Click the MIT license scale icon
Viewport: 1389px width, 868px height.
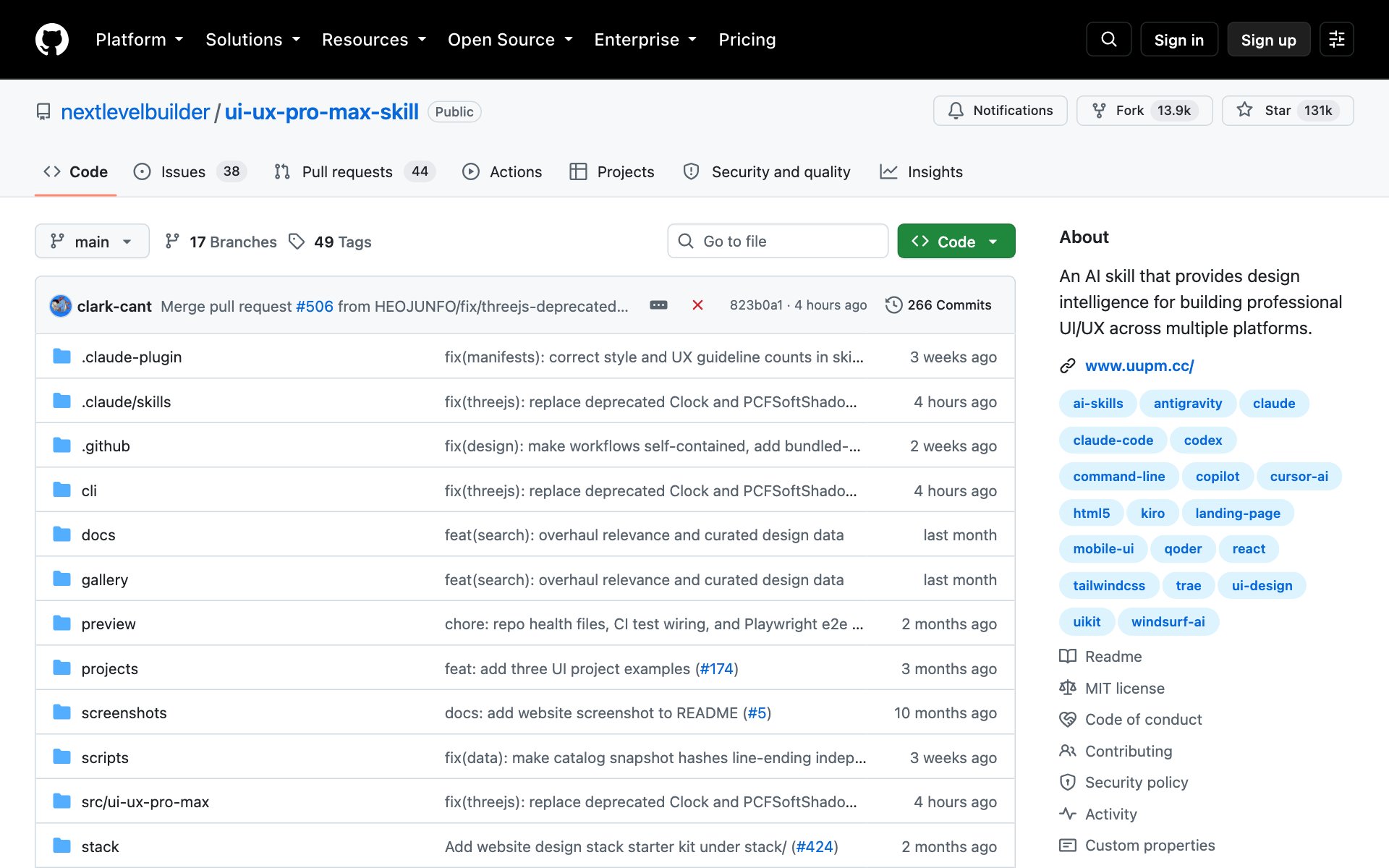tap(1068, 688)
